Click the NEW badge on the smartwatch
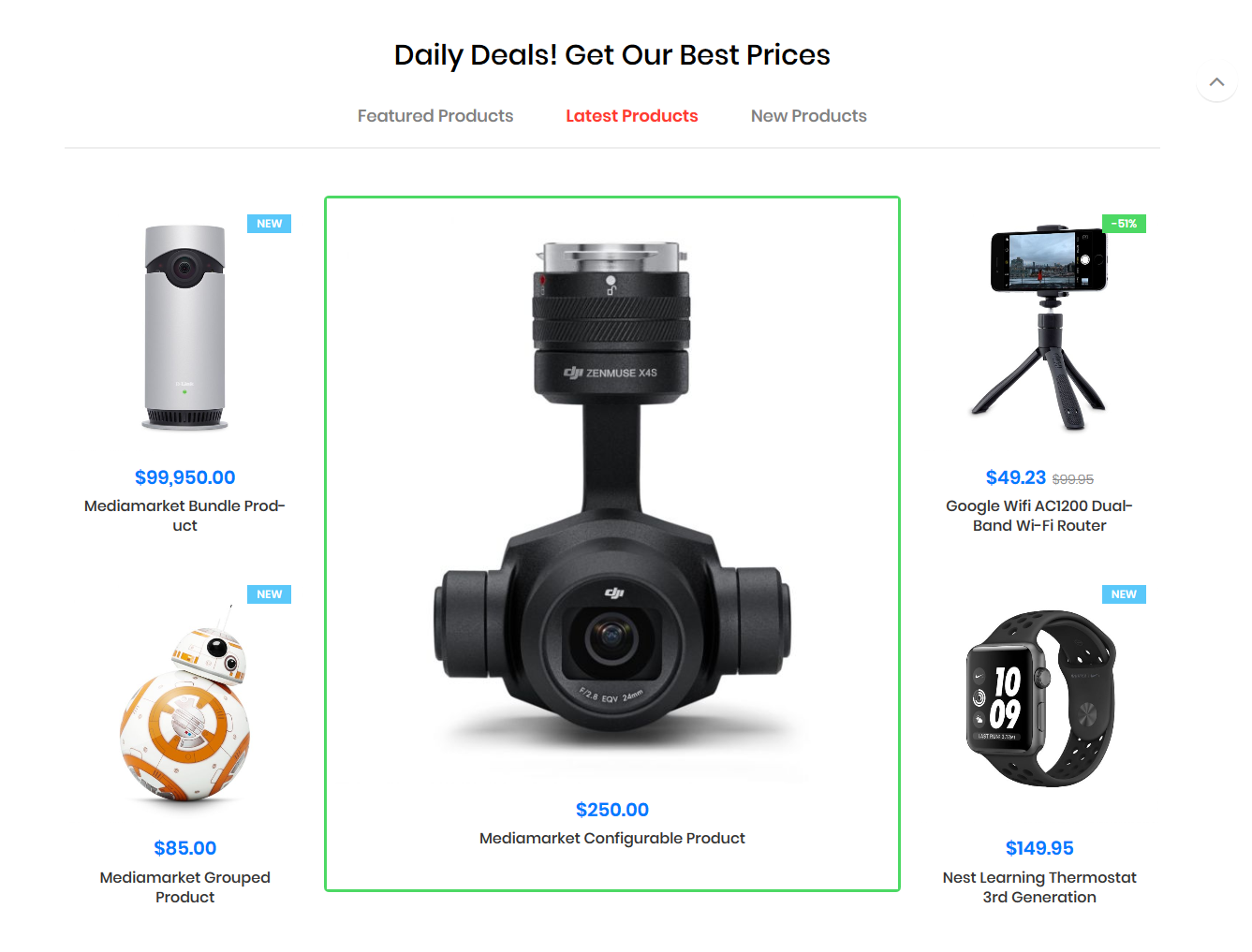The image size is (1252, 952). pos(1124,594)
